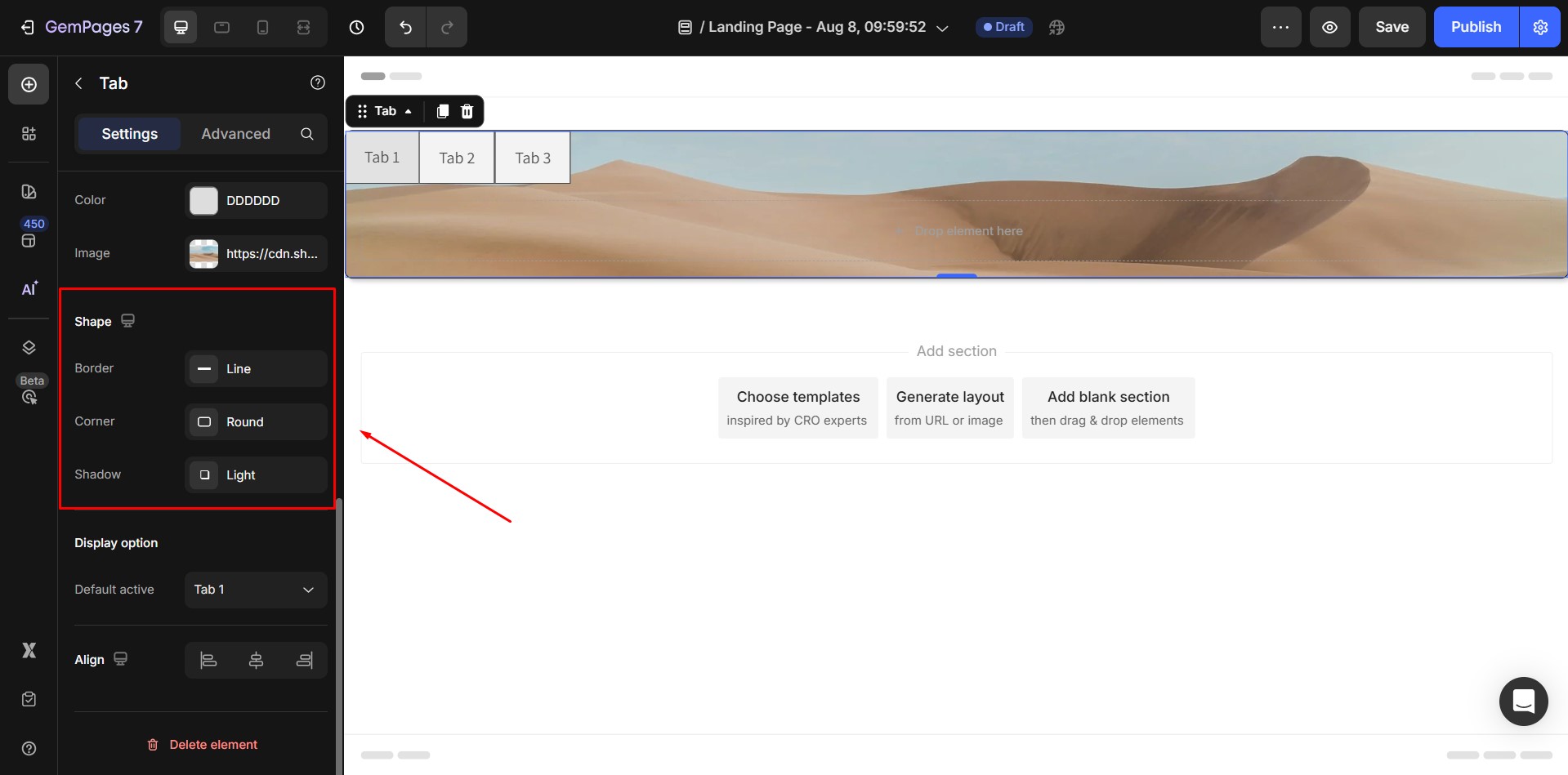Duplicate the Tab element

pos(442,111)
